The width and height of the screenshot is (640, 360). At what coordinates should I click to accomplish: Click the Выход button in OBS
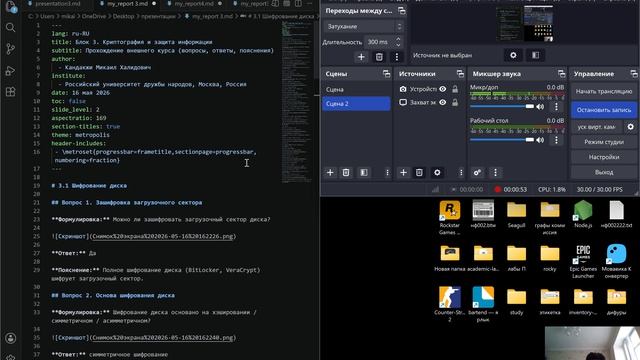604,172
